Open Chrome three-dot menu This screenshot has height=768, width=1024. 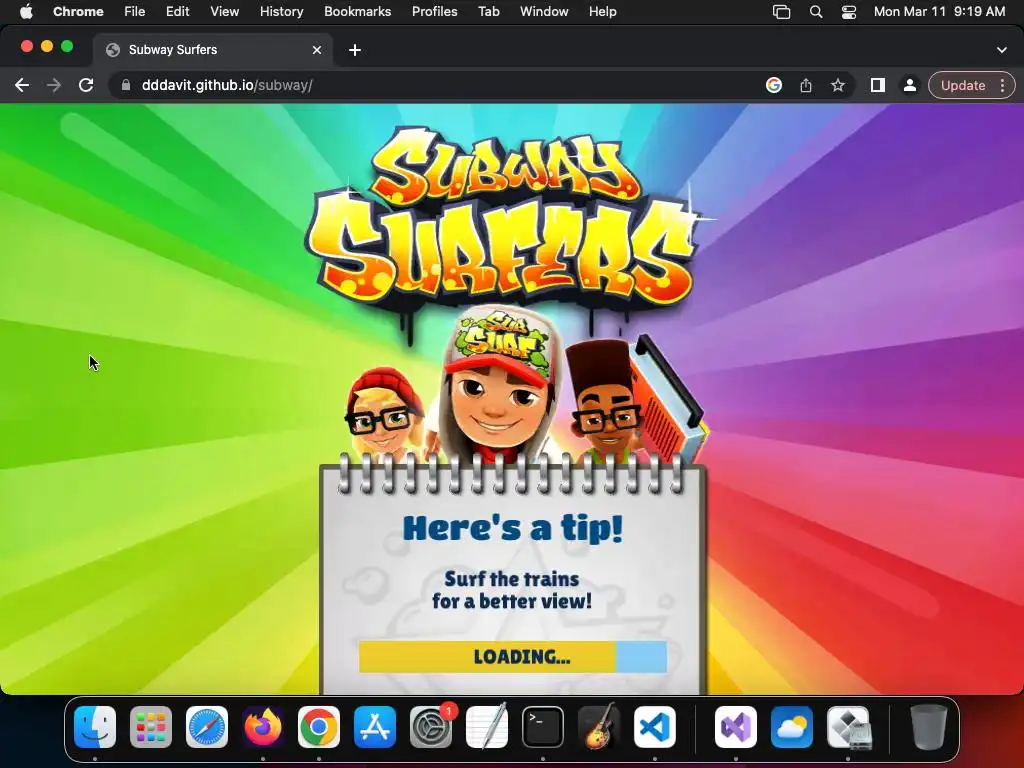[x=1002, y=86]
